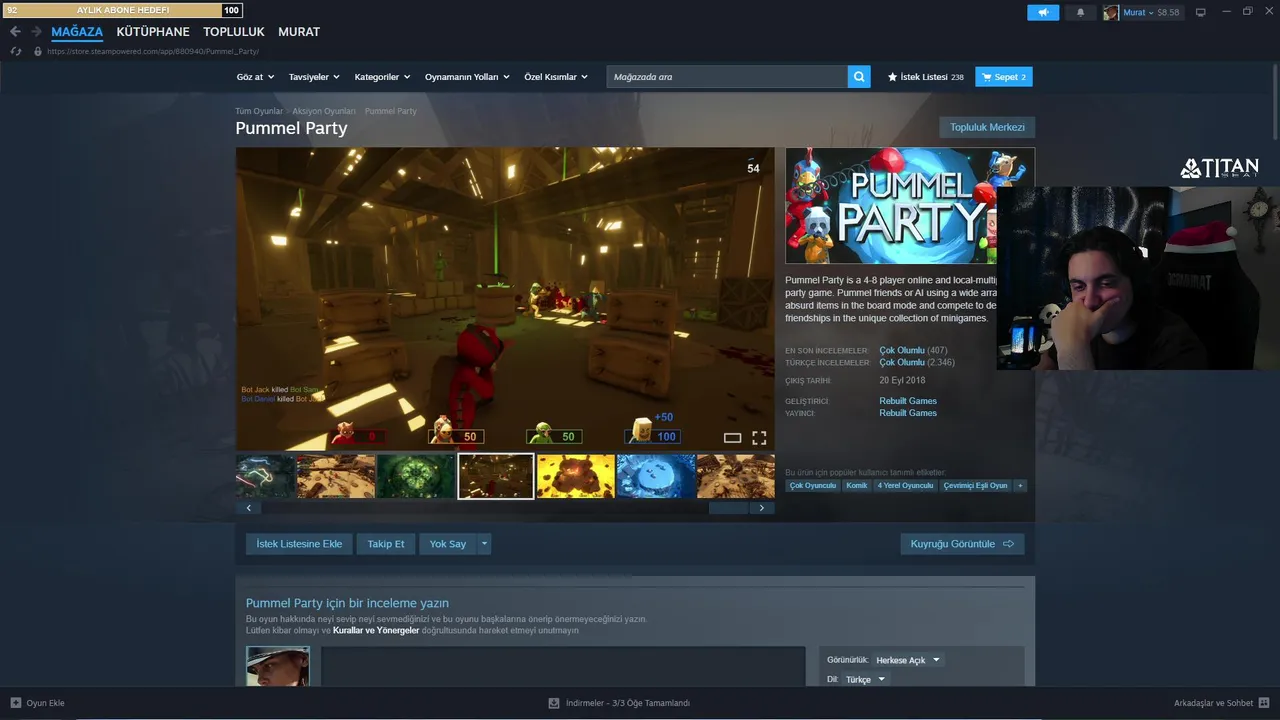Open the friends and chat icon

(1264, 703)
